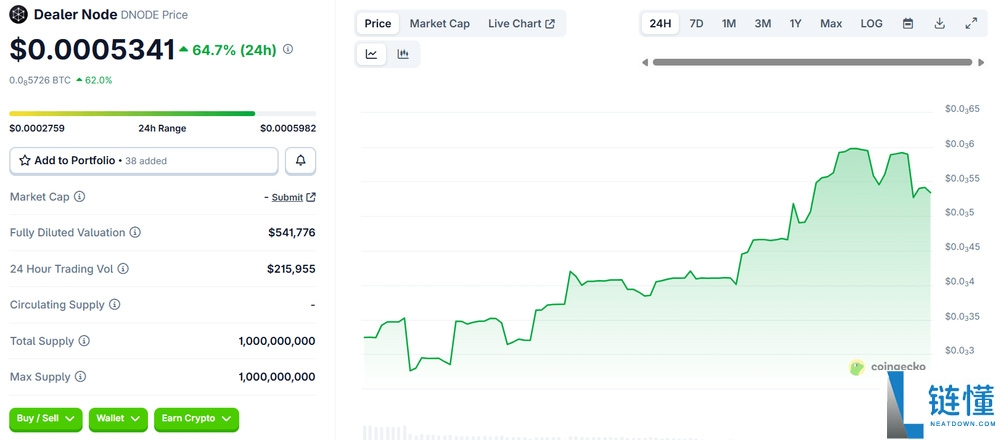
Task: Download chart data icon
Action: pyautogui.click(x=939, y=23)
